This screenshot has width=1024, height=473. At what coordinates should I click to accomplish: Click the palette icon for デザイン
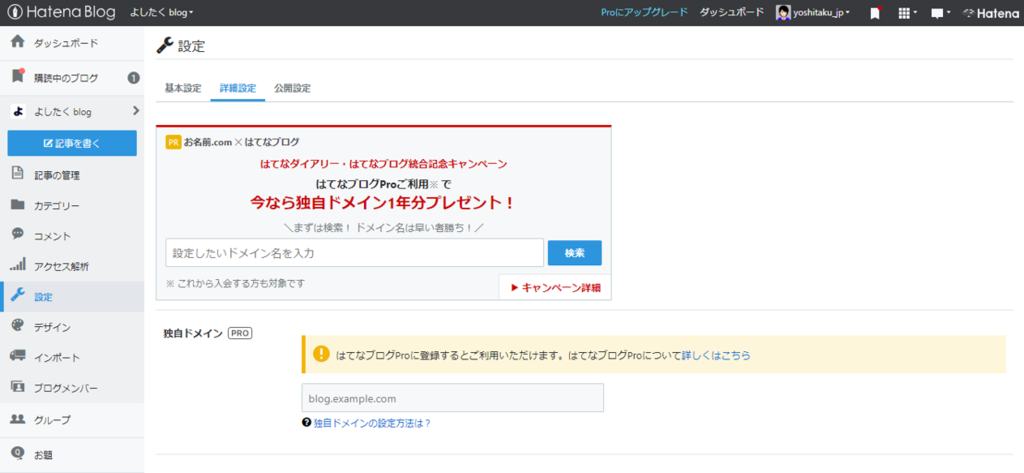pyautogui.click(x=18, y=326)
